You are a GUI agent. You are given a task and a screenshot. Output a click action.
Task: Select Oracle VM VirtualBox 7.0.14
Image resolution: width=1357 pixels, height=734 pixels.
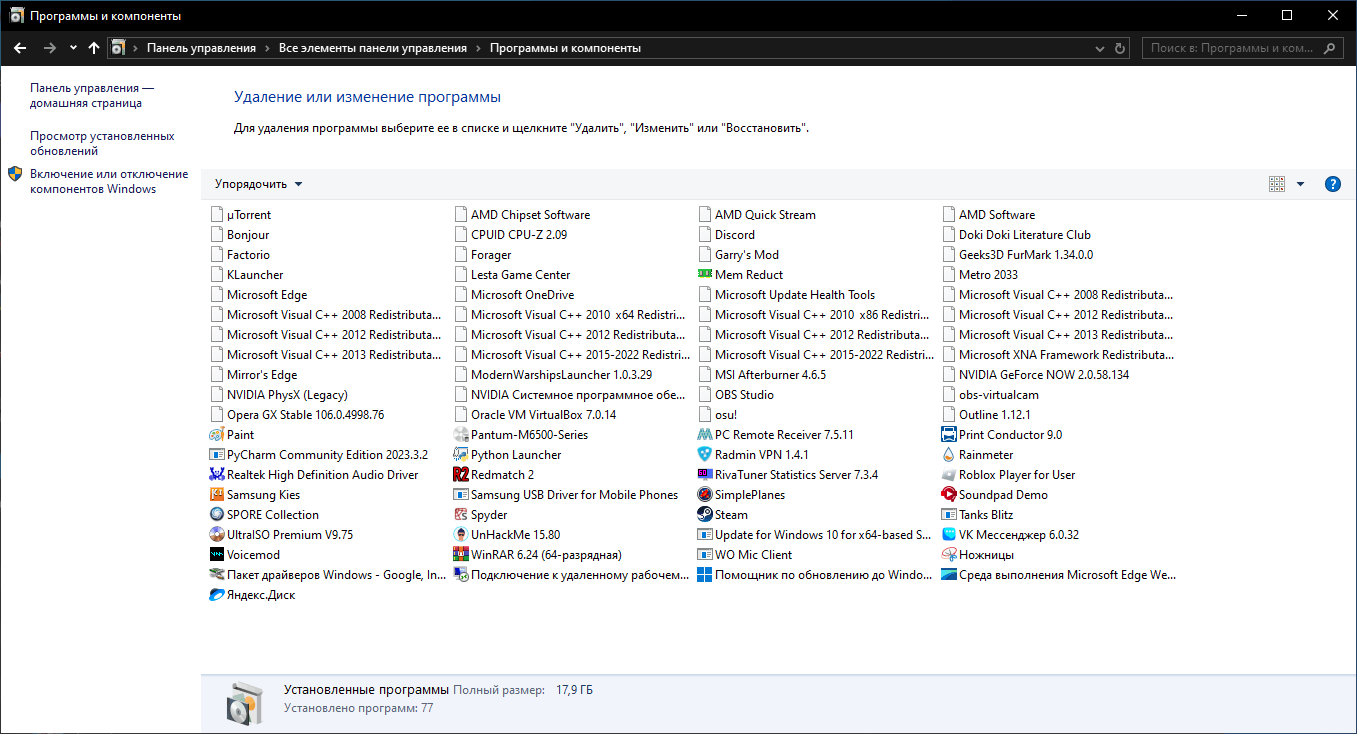click(x=536, y=415)
